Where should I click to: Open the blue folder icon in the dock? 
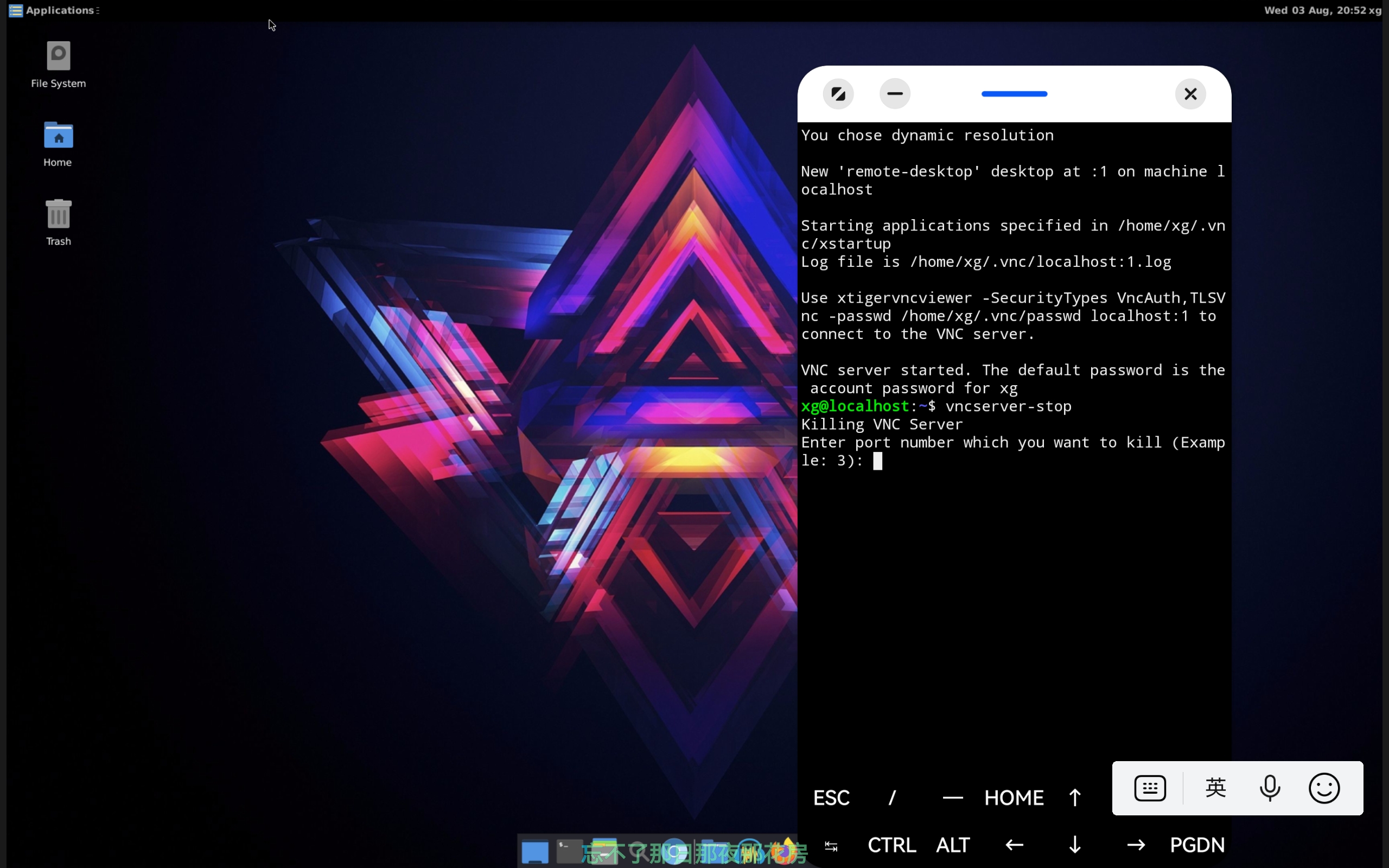(715, 852)
